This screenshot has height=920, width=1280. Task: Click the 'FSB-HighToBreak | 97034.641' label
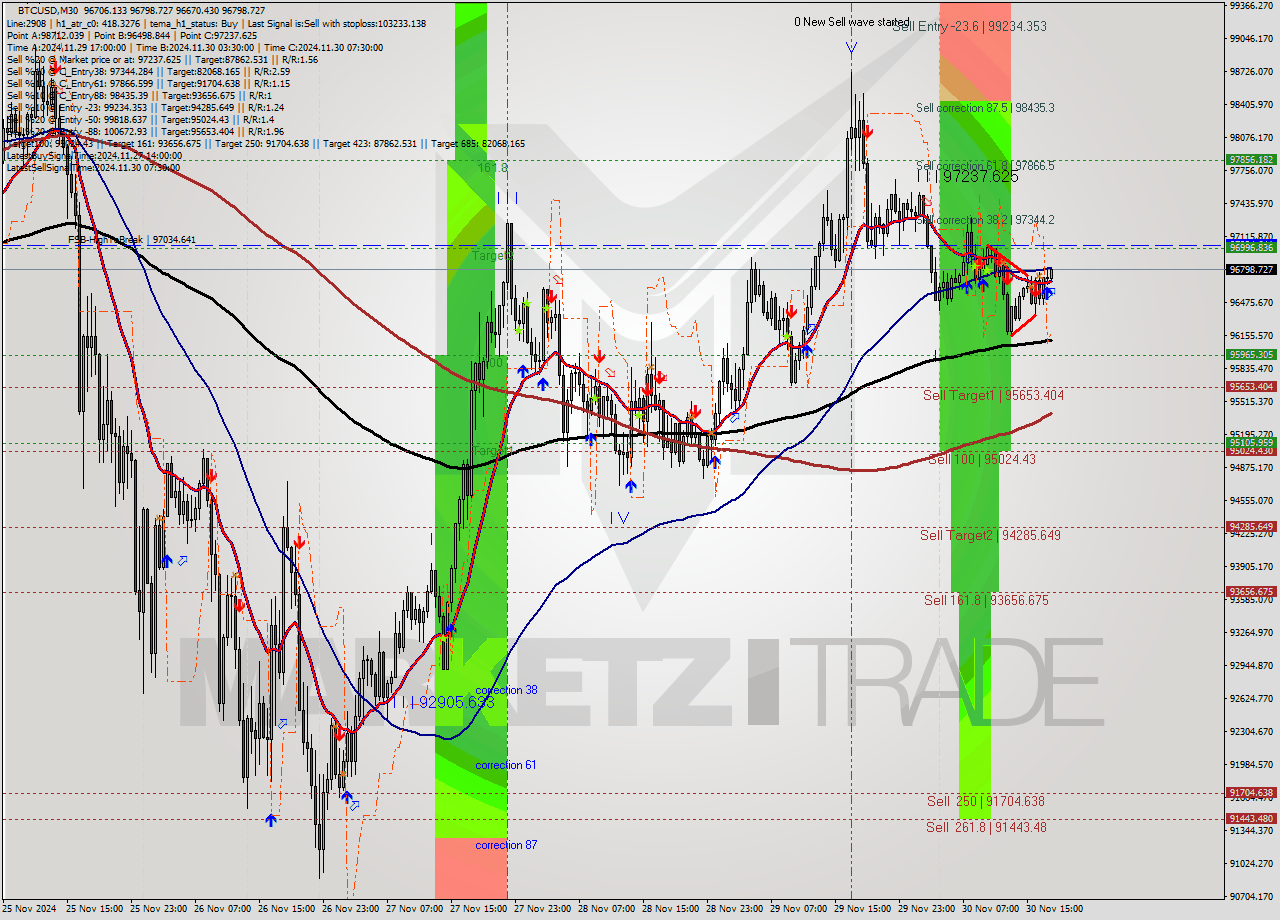click(132, 240)
